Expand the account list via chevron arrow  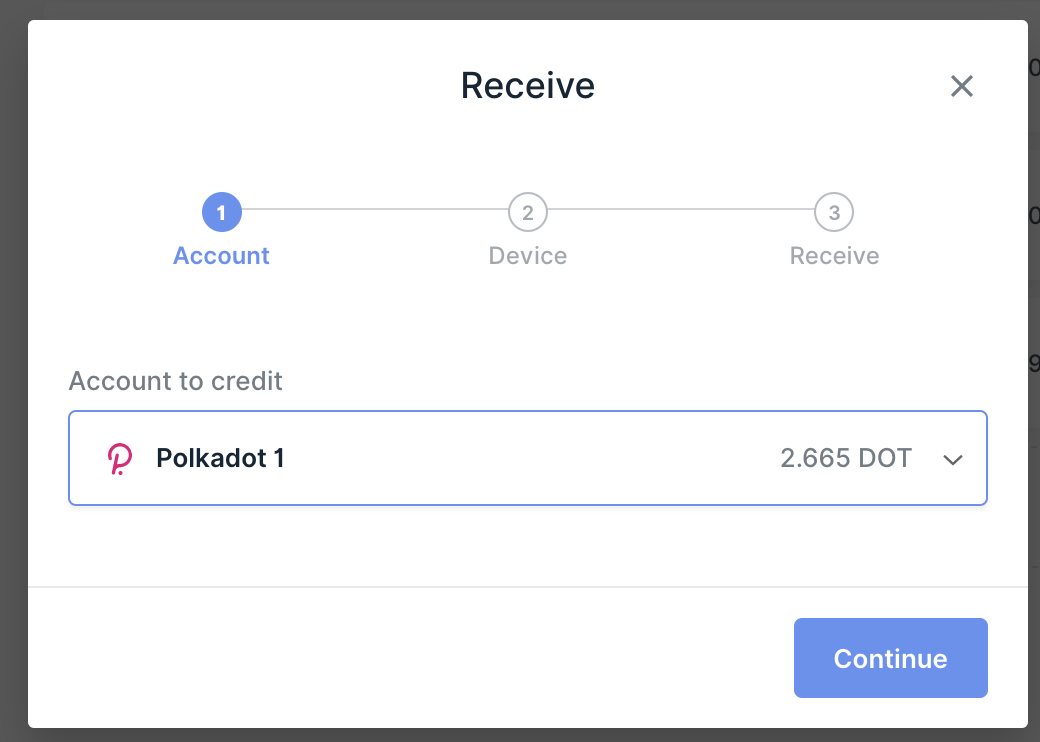(x=952, y=460)
